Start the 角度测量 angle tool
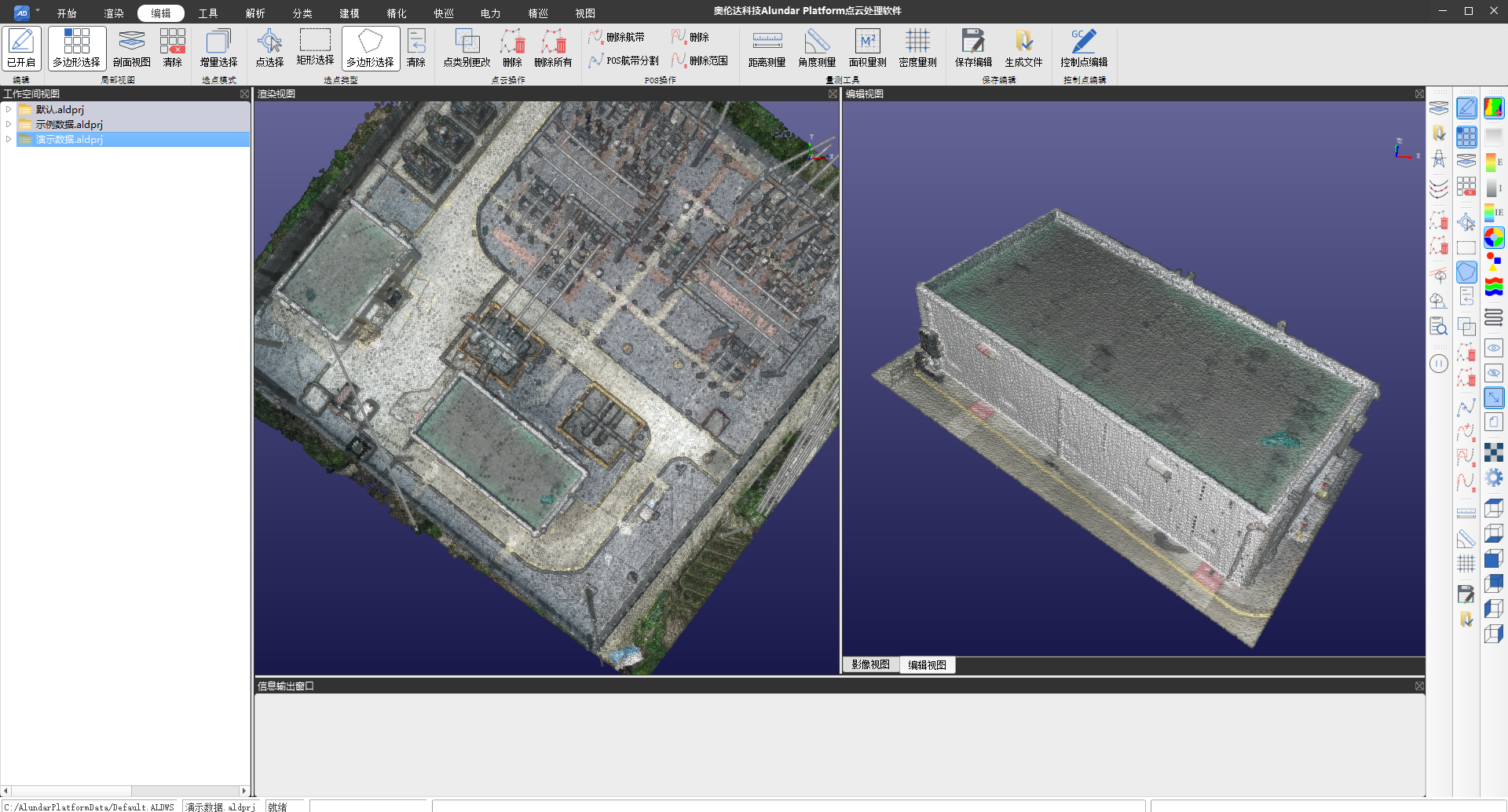This screenshot has height=812, width=1508. 817,49
